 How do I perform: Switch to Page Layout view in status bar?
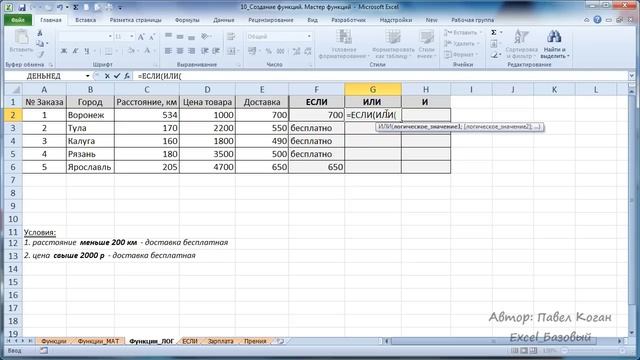tap(524, 351)
